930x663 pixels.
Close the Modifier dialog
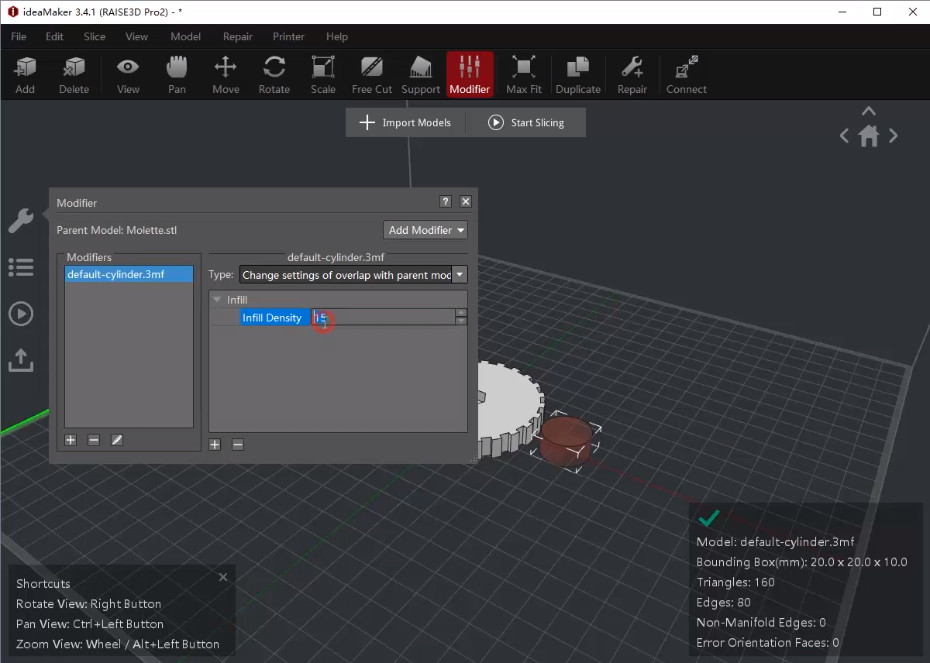click(466, 202)
